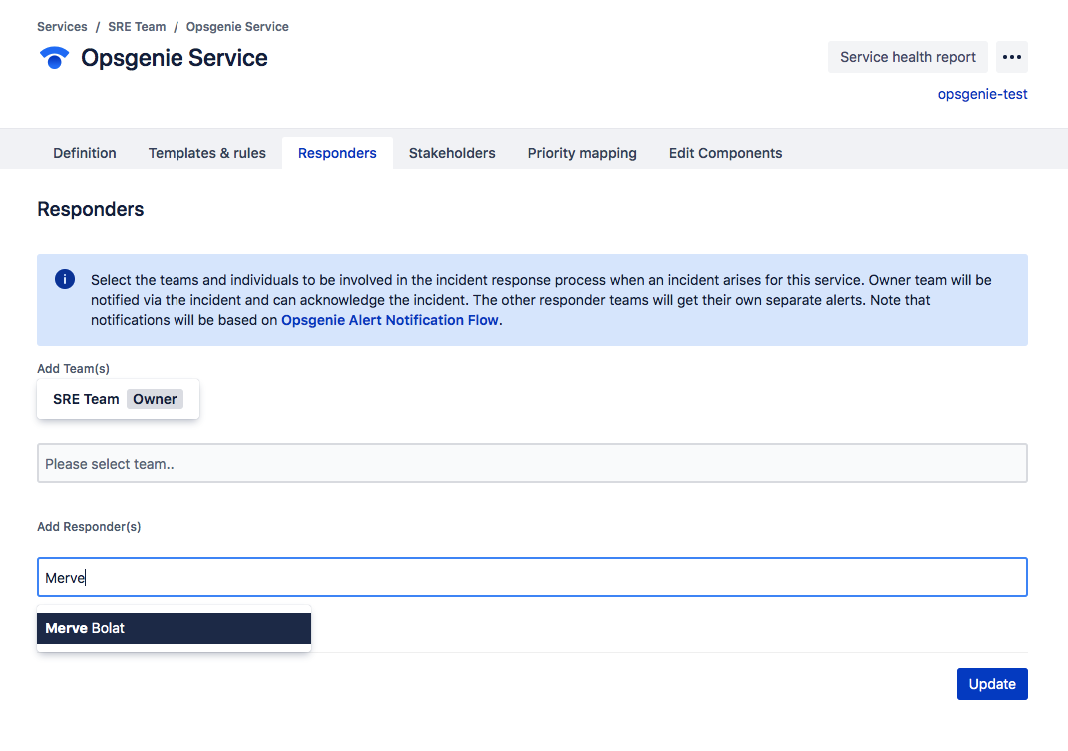
Task: Click the SRE Team Owner chip
Action: [118, 399]
